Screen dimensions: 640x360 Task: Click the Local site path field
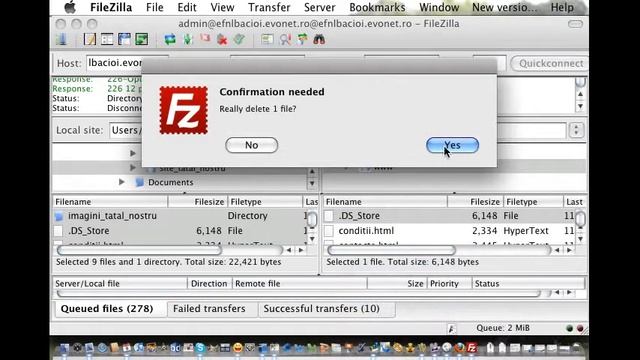(x=126, y=130)
